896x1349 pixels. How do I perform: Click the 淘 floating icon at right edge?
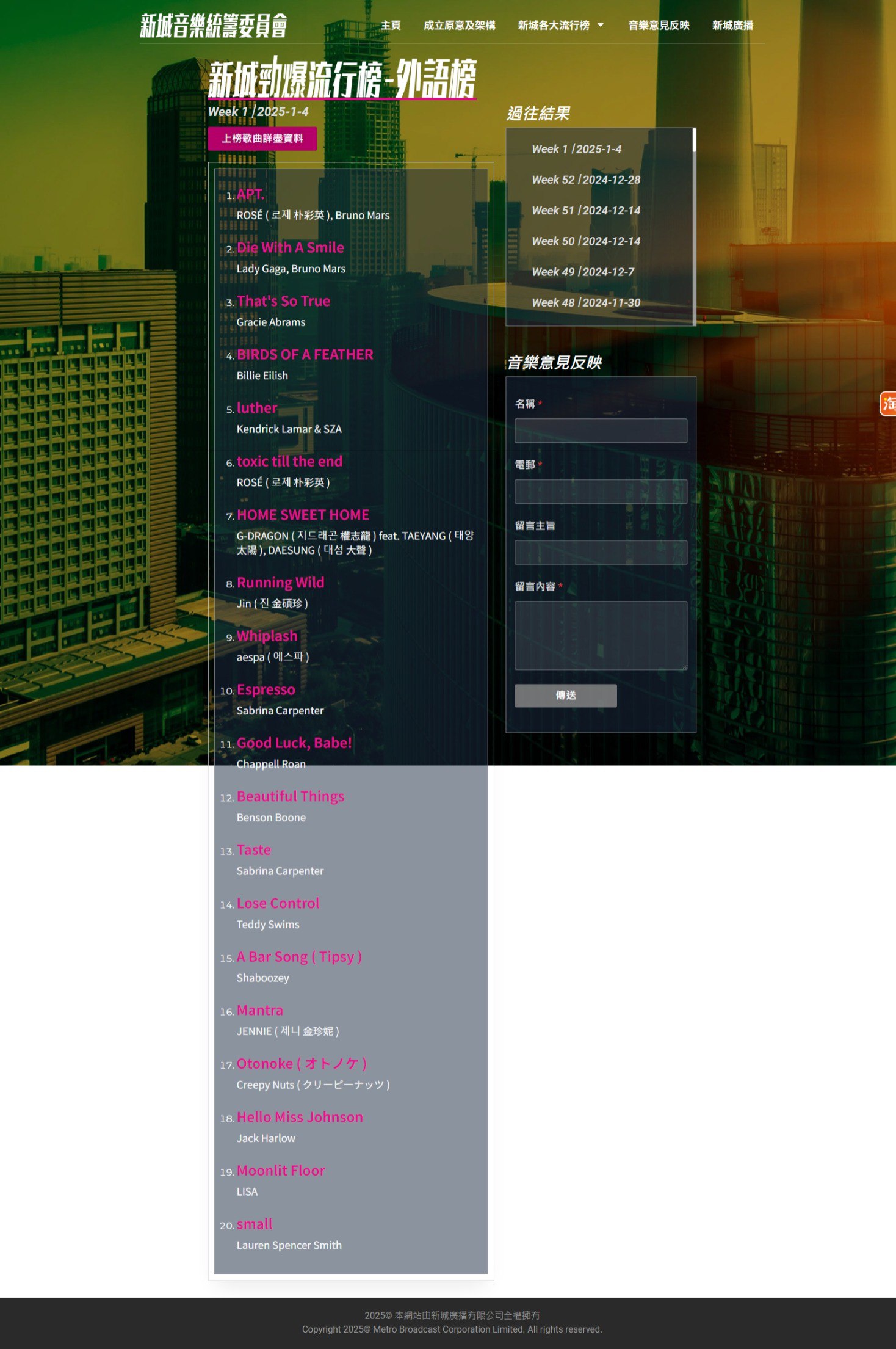click(888, 404)
